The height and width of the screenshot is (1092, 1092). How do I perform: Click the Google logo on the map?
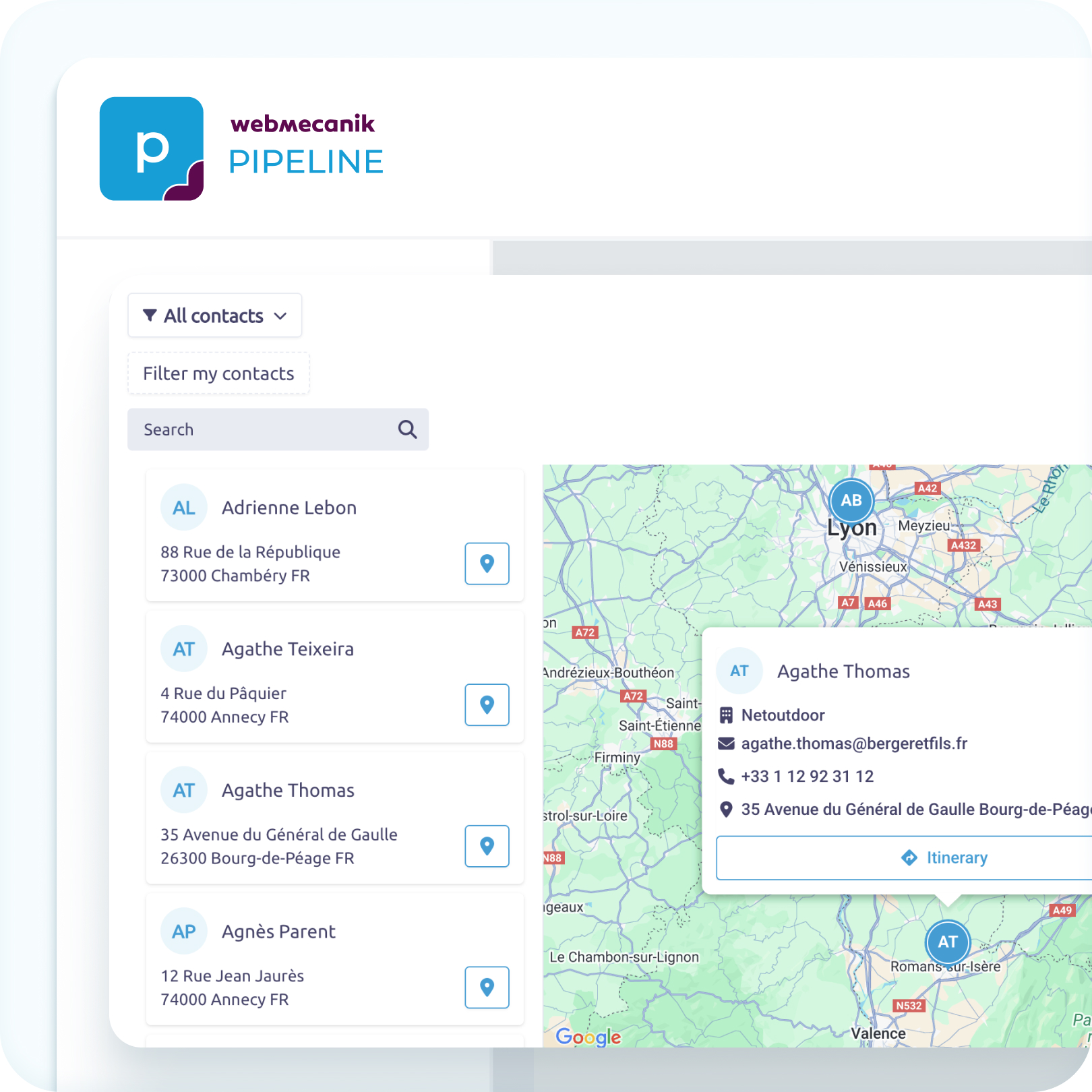tap(588, 1037)
